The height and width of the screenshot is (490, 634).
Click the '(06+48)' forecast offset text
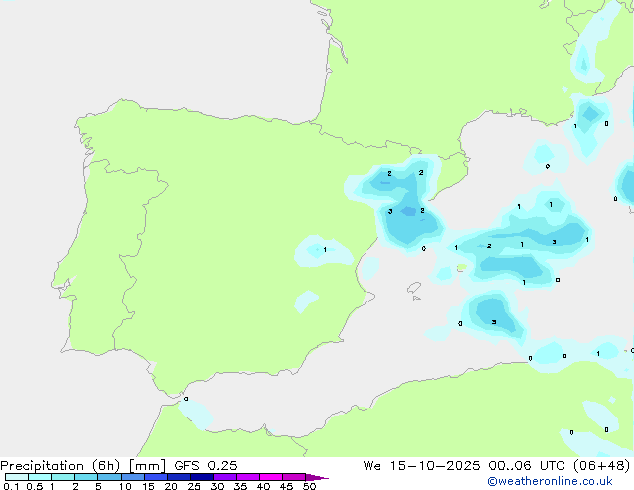(x=602, y=466)
